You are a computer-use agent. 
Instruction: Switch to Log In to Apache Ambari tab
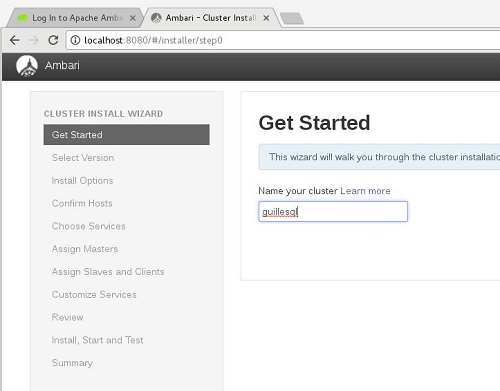click(76, 18)
